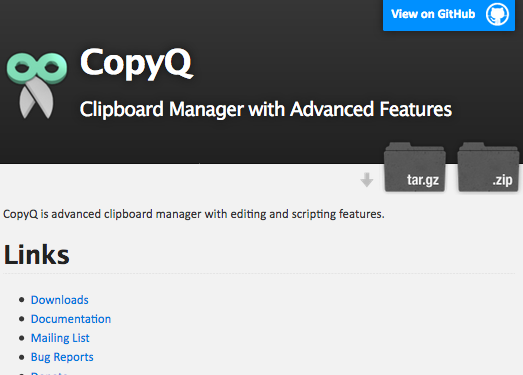Screen dimensions: 523x375
Task: Click the CopyQ scissors logo
Action: click(x=37, y=85)
